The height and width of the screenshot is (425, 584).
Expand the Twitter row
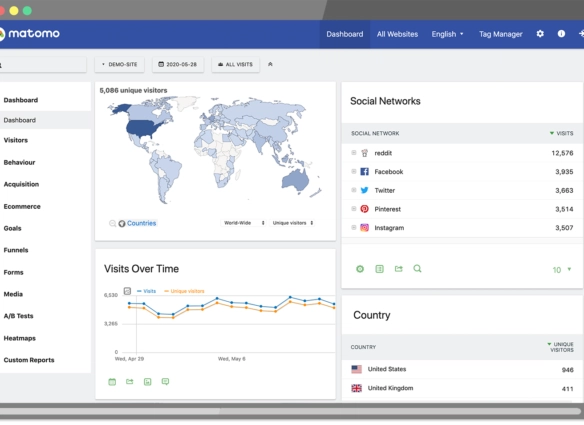point(354,190)
